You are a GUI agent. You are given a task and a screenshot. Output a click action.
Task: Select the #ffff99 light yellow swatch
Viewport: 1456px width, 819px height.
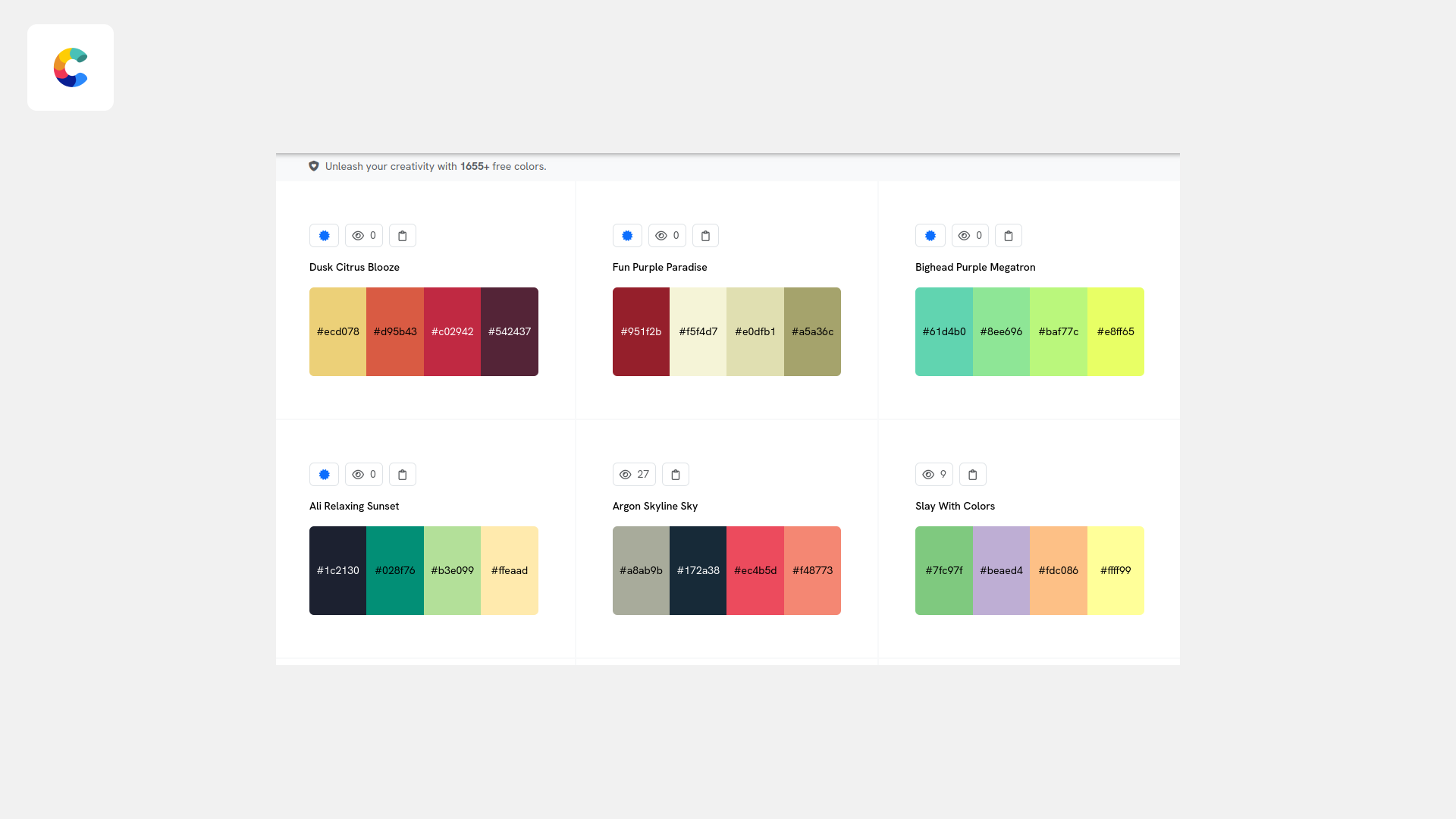(x=1116, y=570)
